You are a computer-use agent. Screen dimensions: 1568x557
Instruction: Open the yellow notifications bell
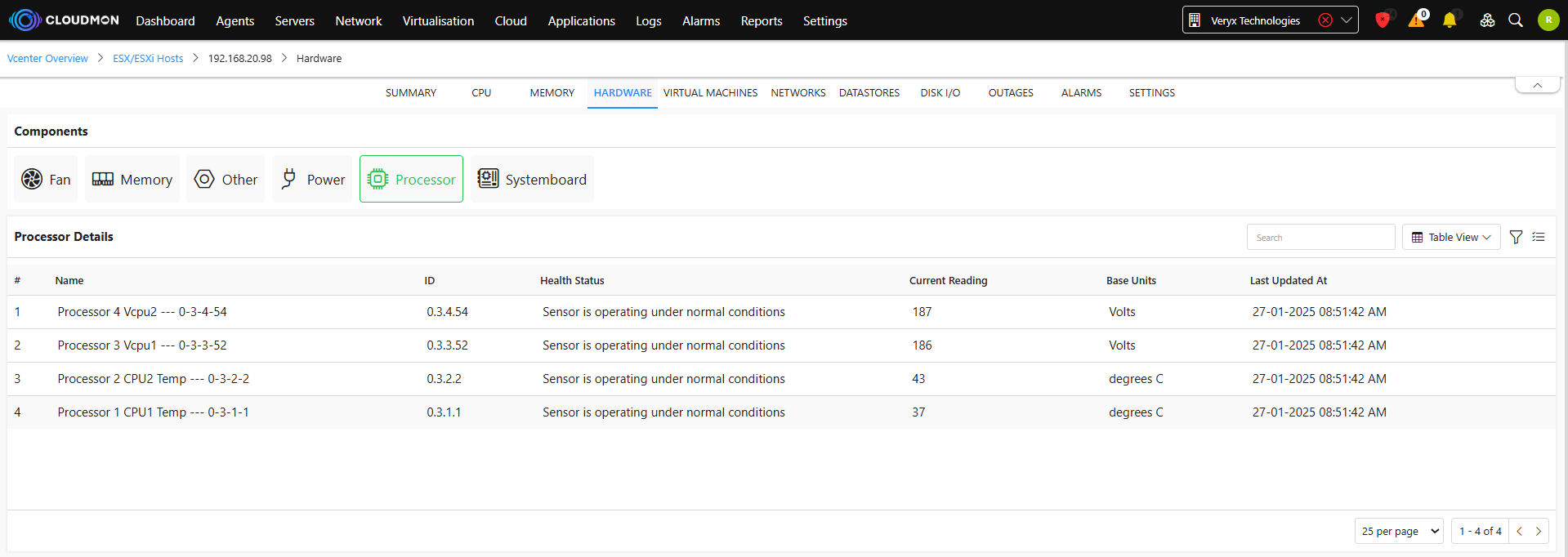tap(1450, 20)
